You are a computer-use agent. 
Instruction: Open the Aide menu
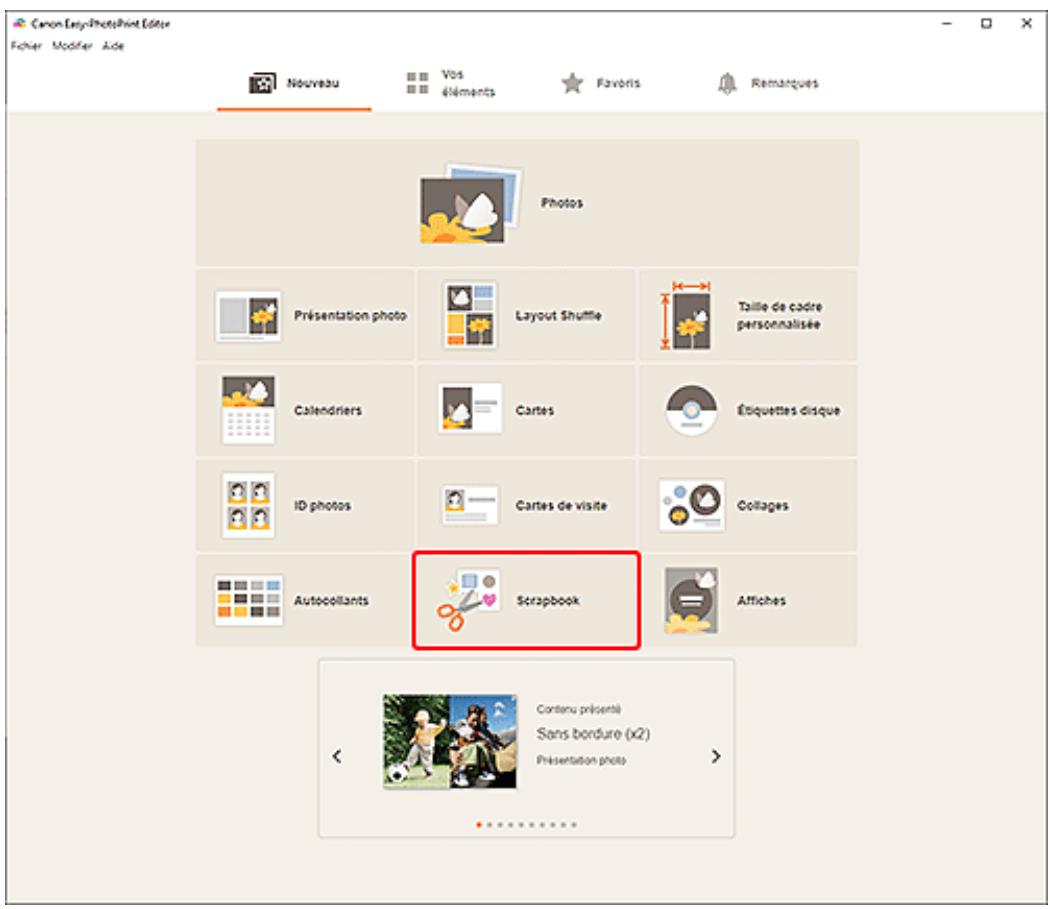pos(113,46)
